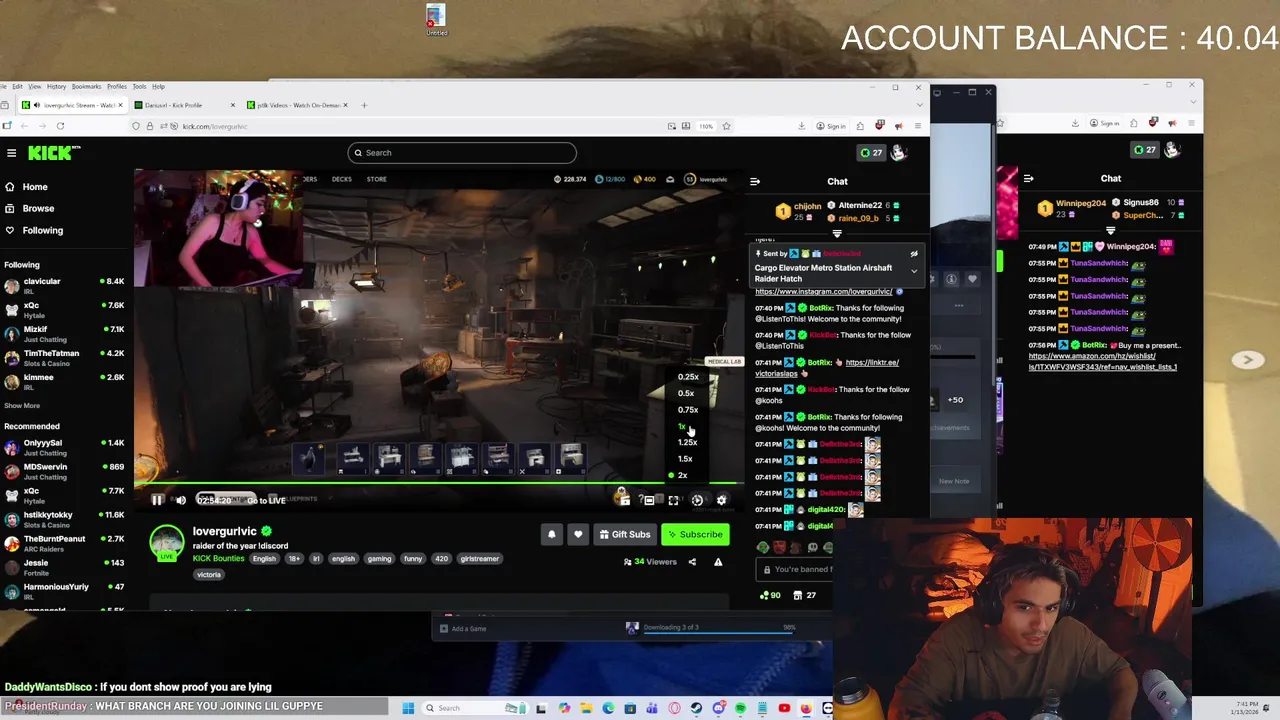Pause the stream video
Image resolution: width=1280 pixels, height=720 pixels.
pos(157,500)
